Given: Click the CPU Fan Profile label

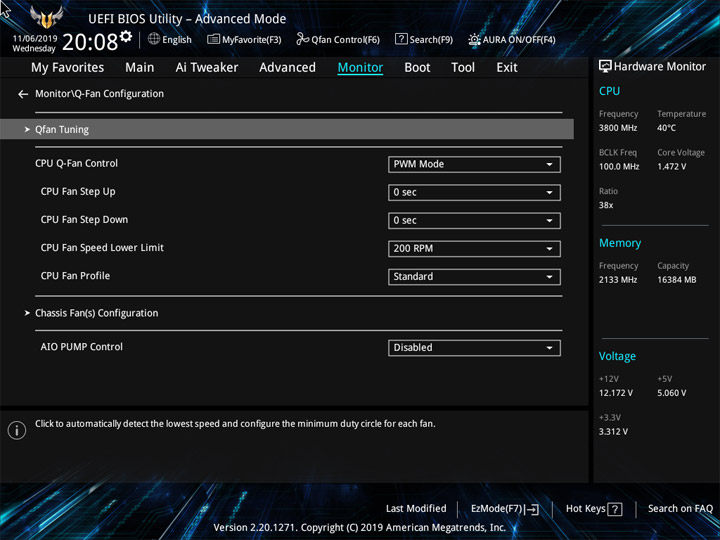Looking at the screenshot, I should click(x=75, y=276).
